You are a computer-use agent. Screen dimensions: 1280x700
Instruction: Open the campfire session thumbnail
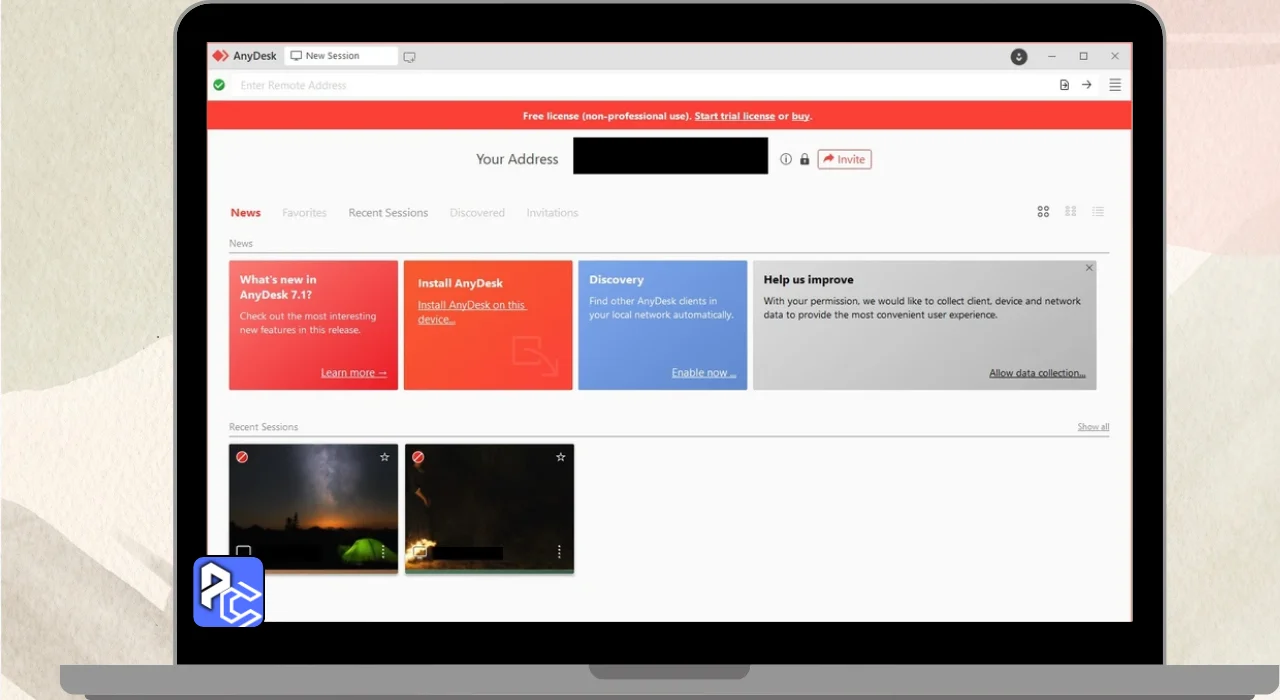(489, 508)
